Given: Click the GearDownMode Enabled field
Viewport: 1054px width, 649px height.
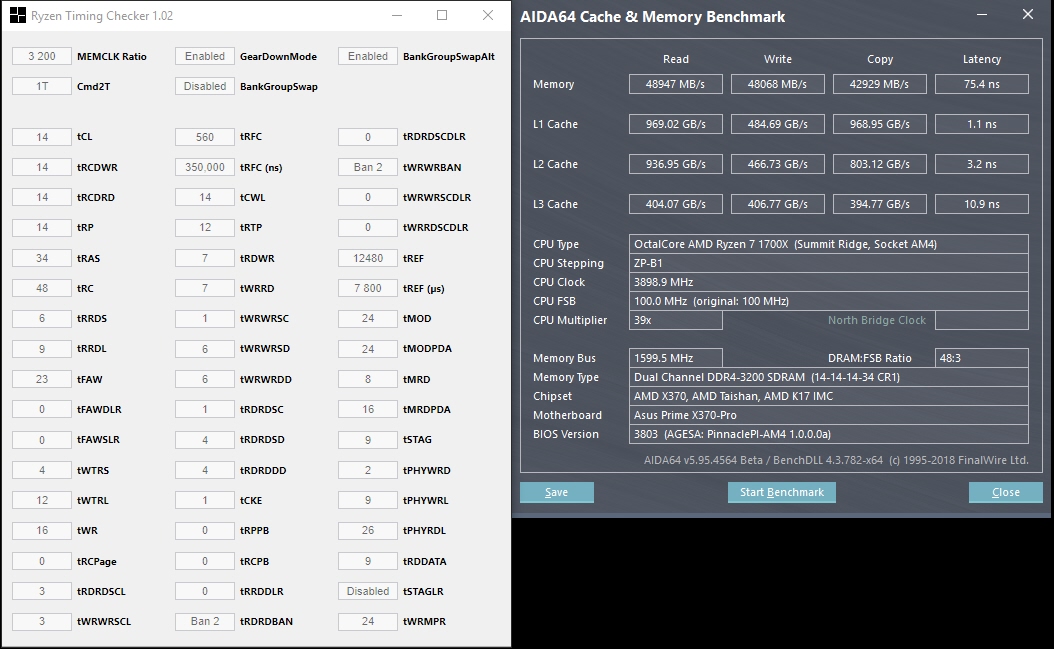Looking at the screenshot, I should coord(205,56).
